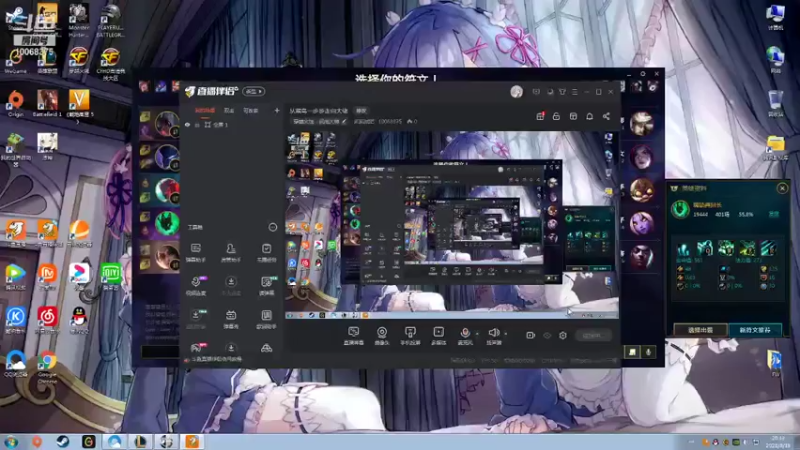Open the hamburger menu in title bar
Screen dimensions: 800x450
[574, 92]
